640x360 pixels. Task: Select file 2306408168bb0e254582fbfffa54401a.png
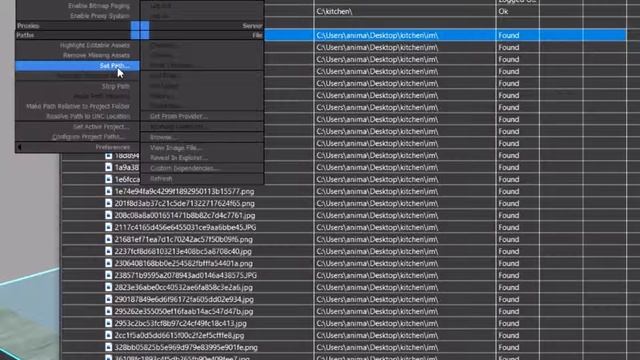click(183, 263)
